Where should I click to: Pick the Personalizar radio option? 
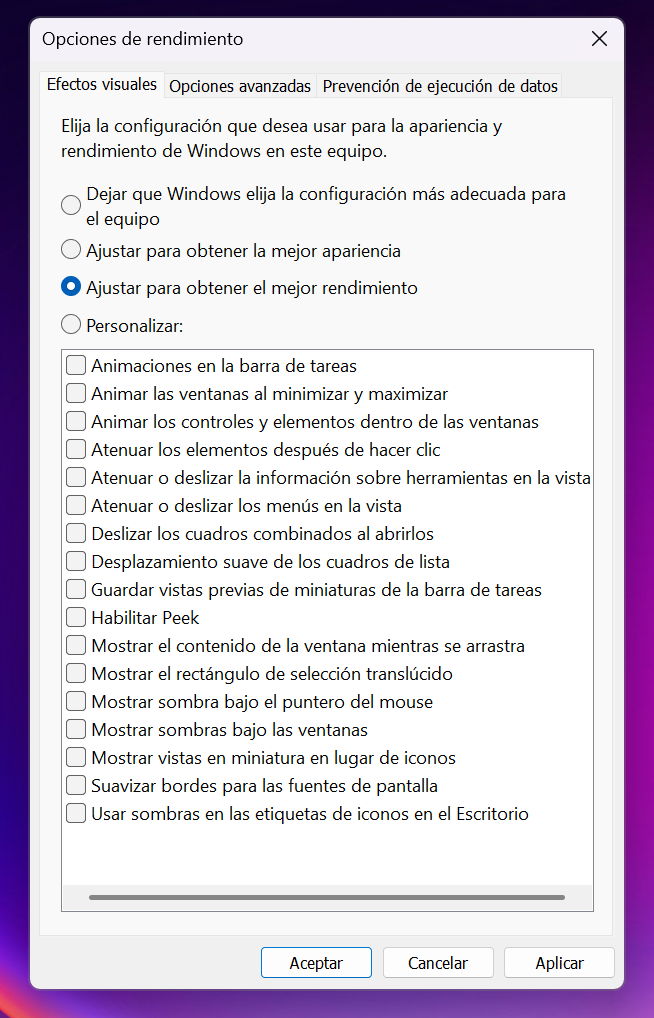71,324
